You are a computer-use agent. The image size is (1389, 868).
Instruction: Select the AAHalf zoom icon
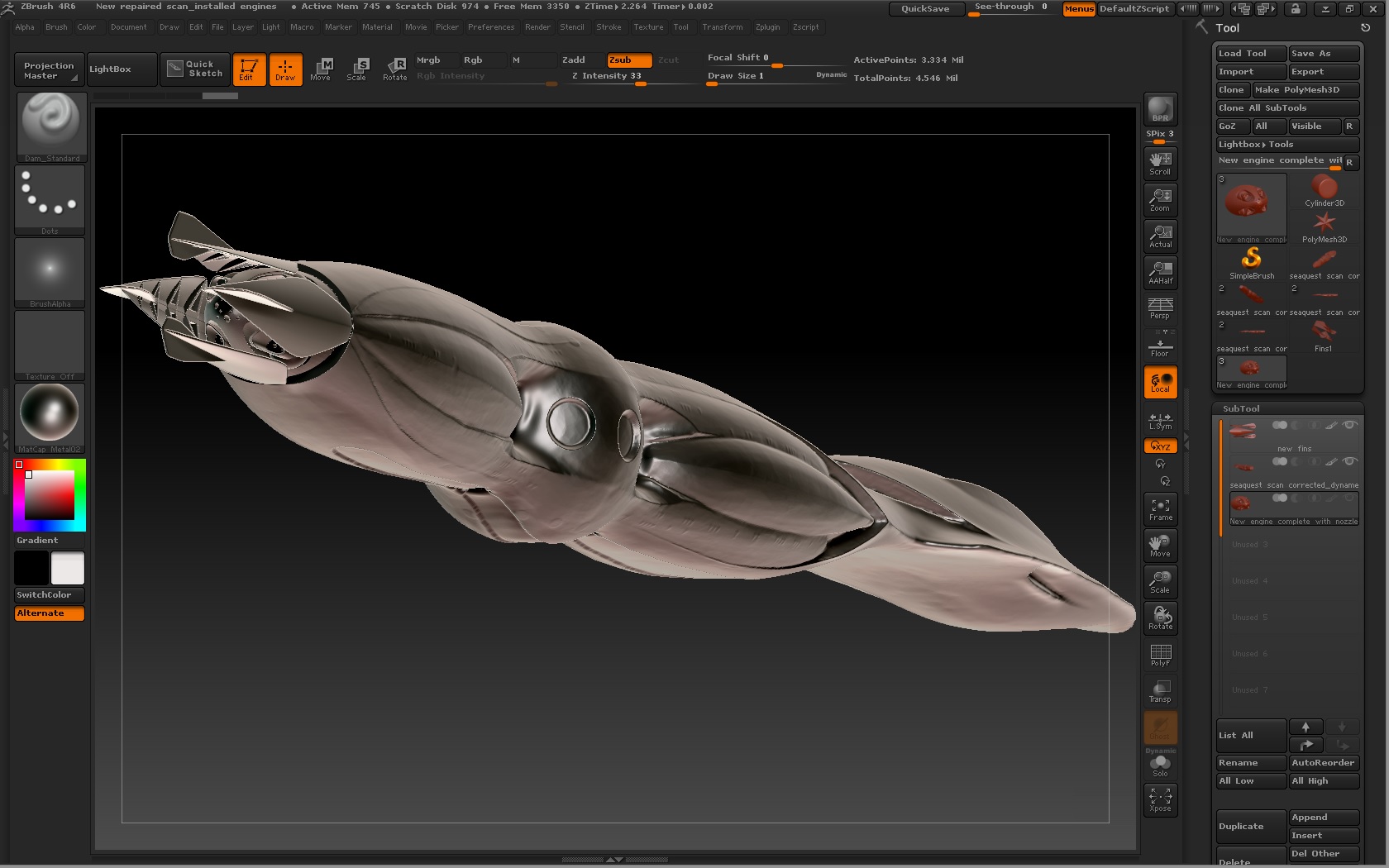point(1160,272)
